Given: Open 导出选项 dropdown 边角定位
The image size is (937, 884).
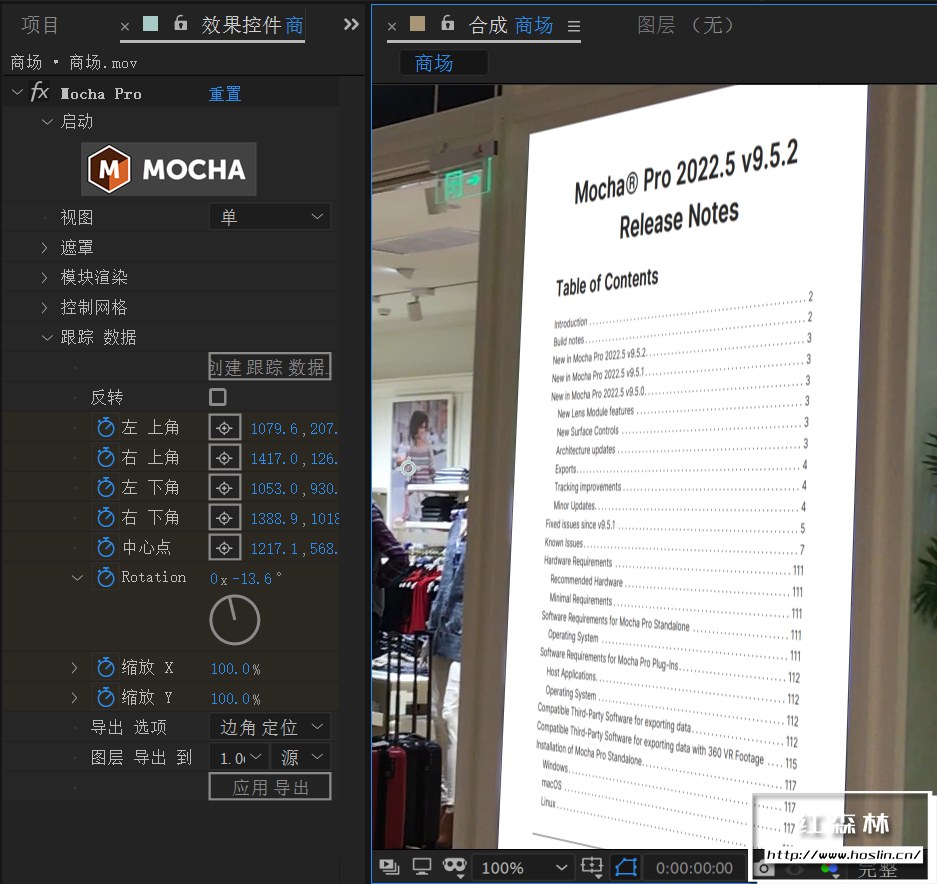Looking at the screenshot, I should [x=270, y=727].
